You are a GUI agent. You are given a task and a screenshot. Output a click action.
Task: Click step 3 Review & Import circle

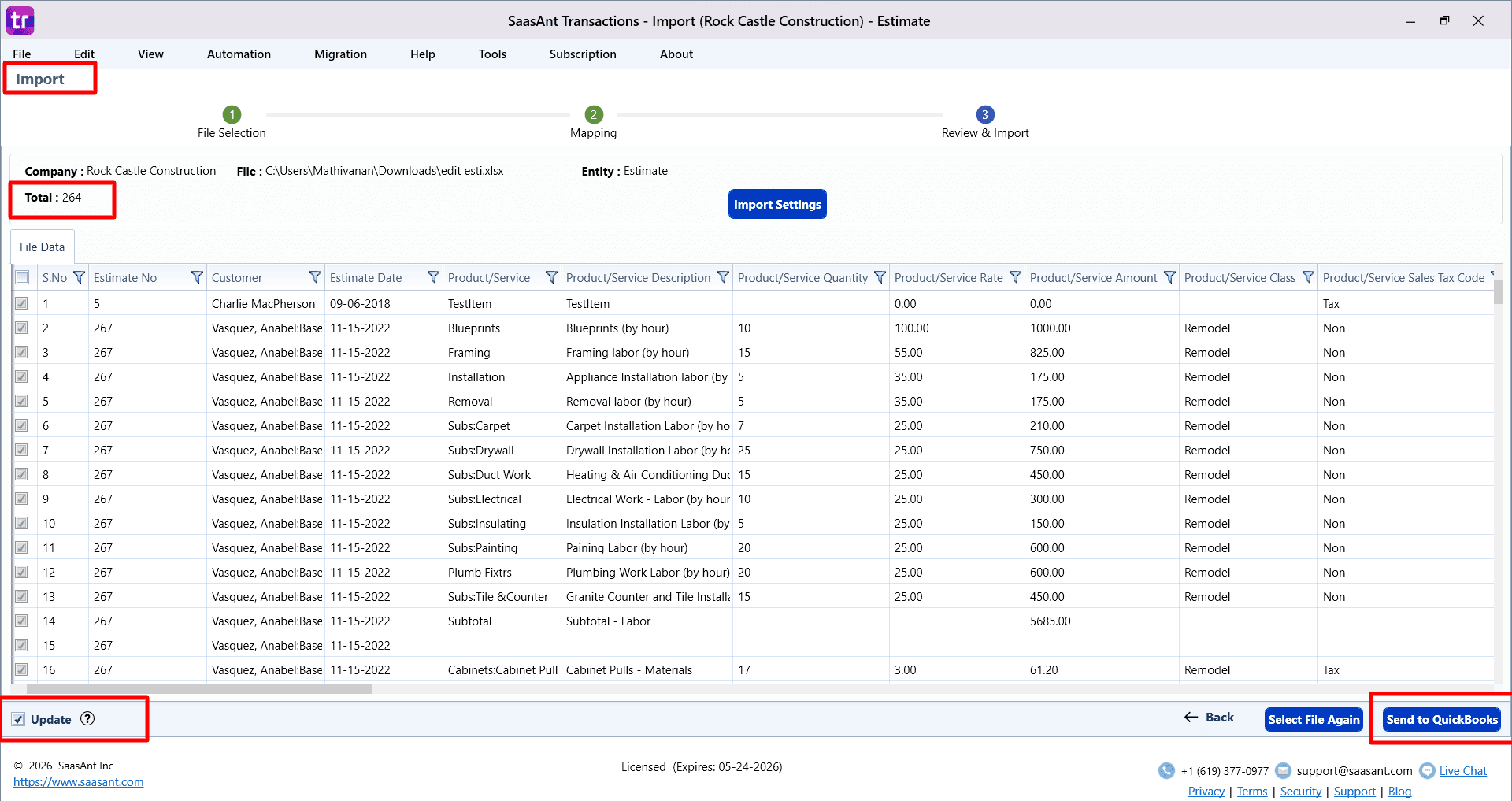(x=984, y=114)
